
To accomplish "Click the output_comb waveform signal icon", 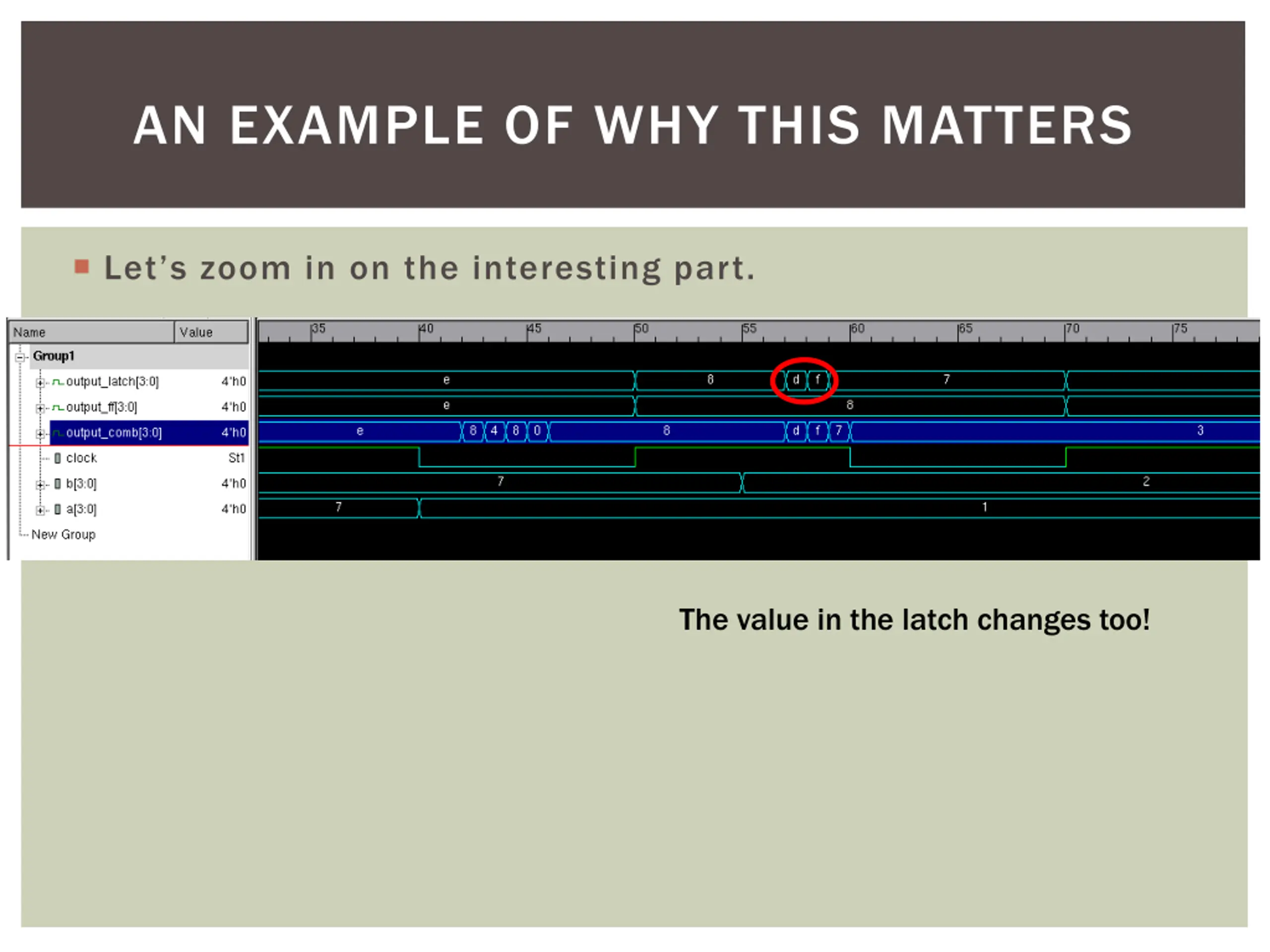I will coord(58,433).
